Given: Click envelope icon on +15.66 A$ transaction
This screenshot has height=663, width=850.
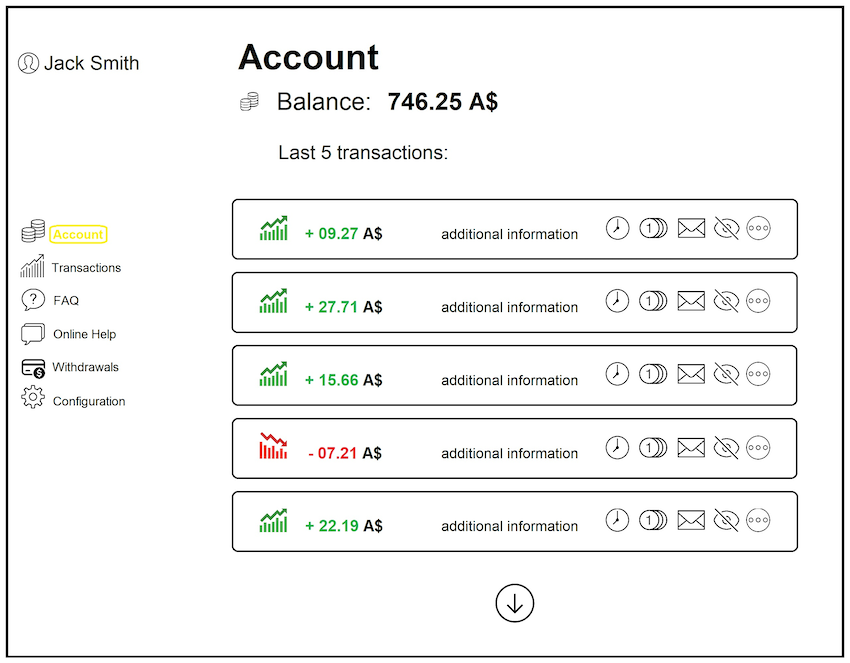Looking at the screenshot, I should (691, 374).
